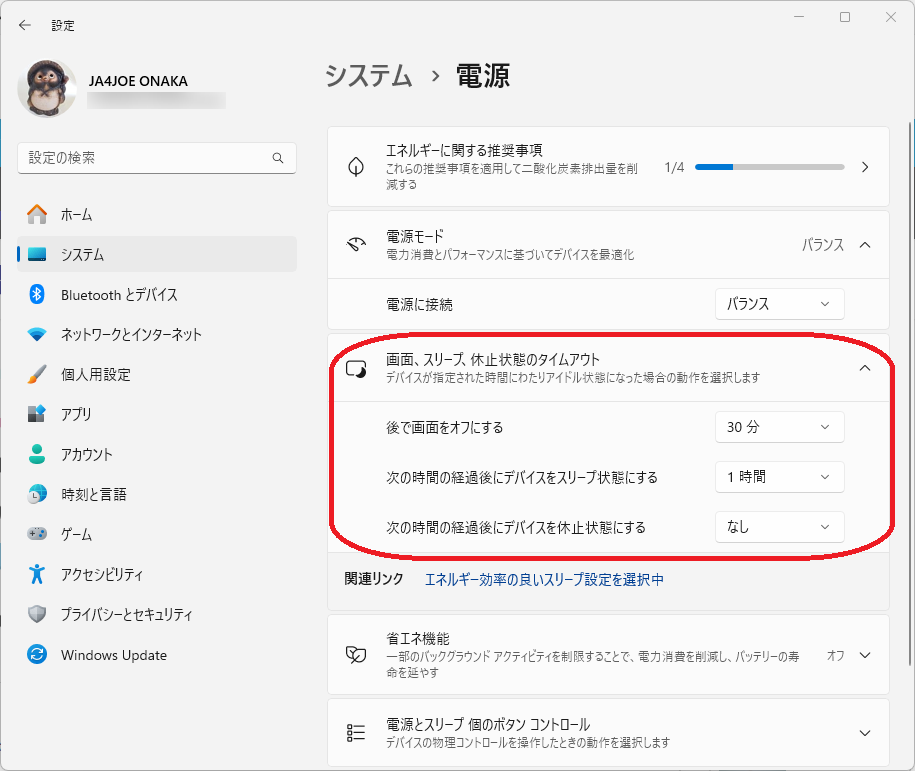Image resolution: width=915 pixels, height=771 pixels.
Task: Collapse the 電源モード section chevron
Action: click(865, 245)
